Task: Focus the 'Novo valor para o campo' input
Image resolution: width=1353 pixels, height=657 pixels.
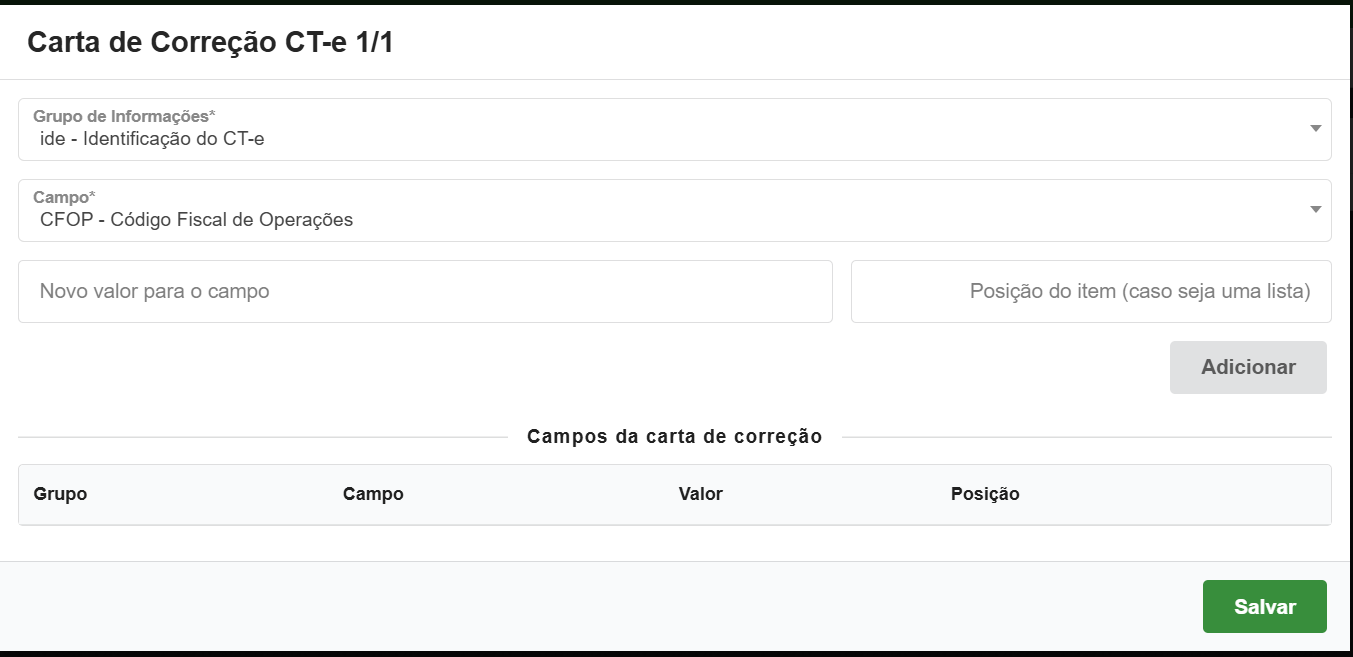Action: coord(425,292)
